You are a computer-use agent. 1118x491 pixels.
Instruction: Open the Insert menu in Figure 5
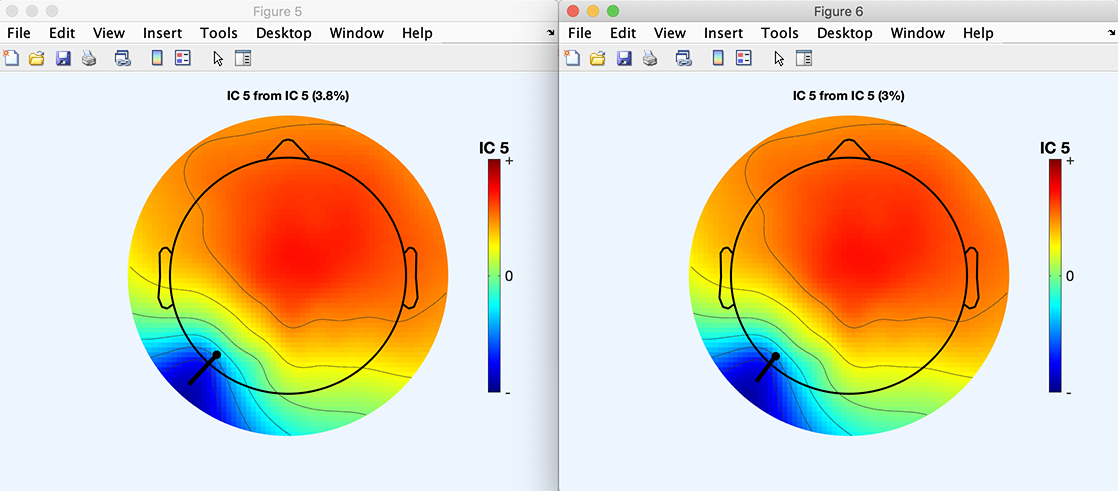point(162,33)
